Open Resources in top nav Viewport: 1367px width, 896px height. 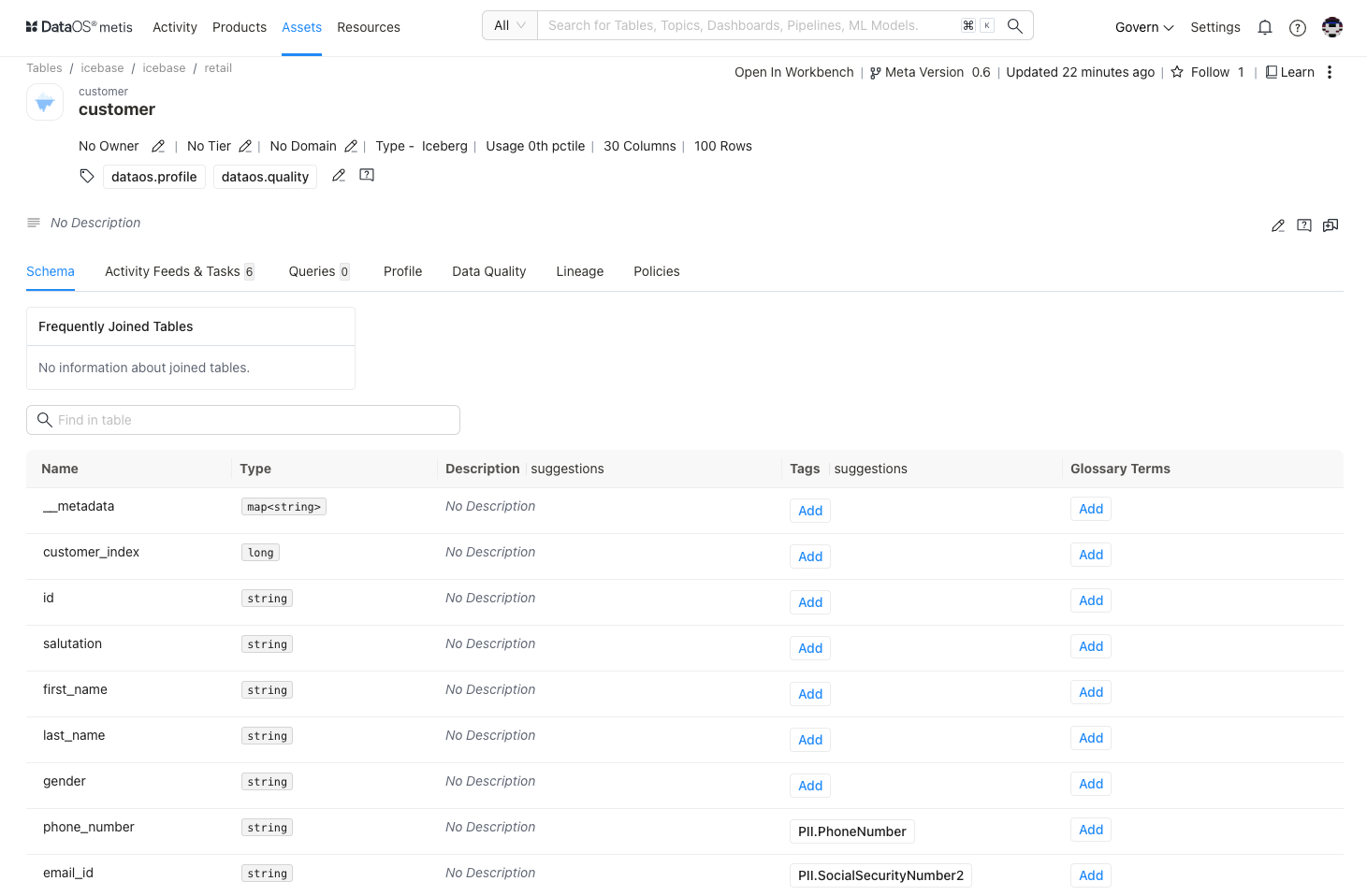point(369,27)
